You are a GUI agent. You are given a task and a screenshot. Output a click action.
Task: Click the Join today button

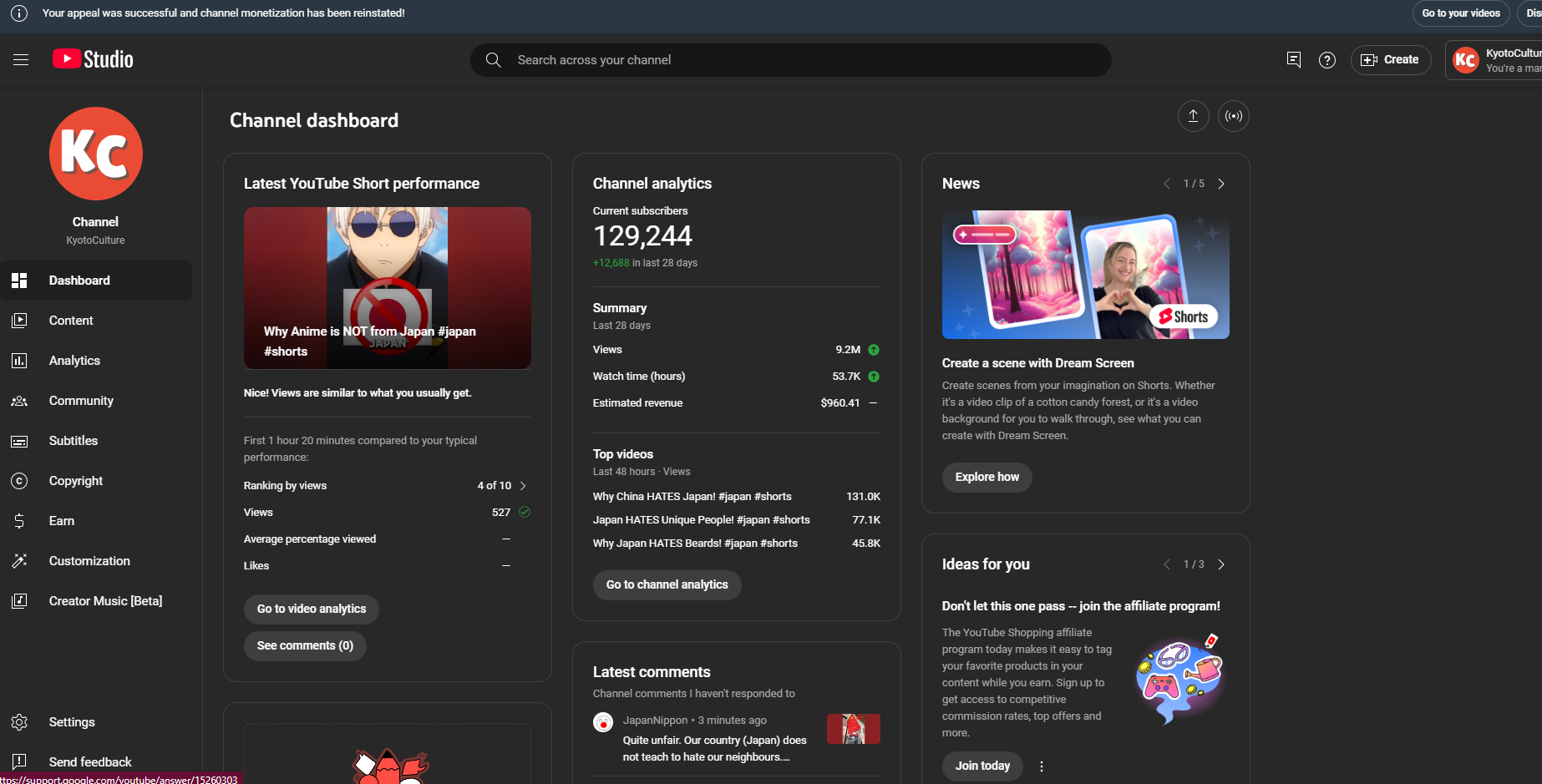pyautogui.click(x=982, y=766)
